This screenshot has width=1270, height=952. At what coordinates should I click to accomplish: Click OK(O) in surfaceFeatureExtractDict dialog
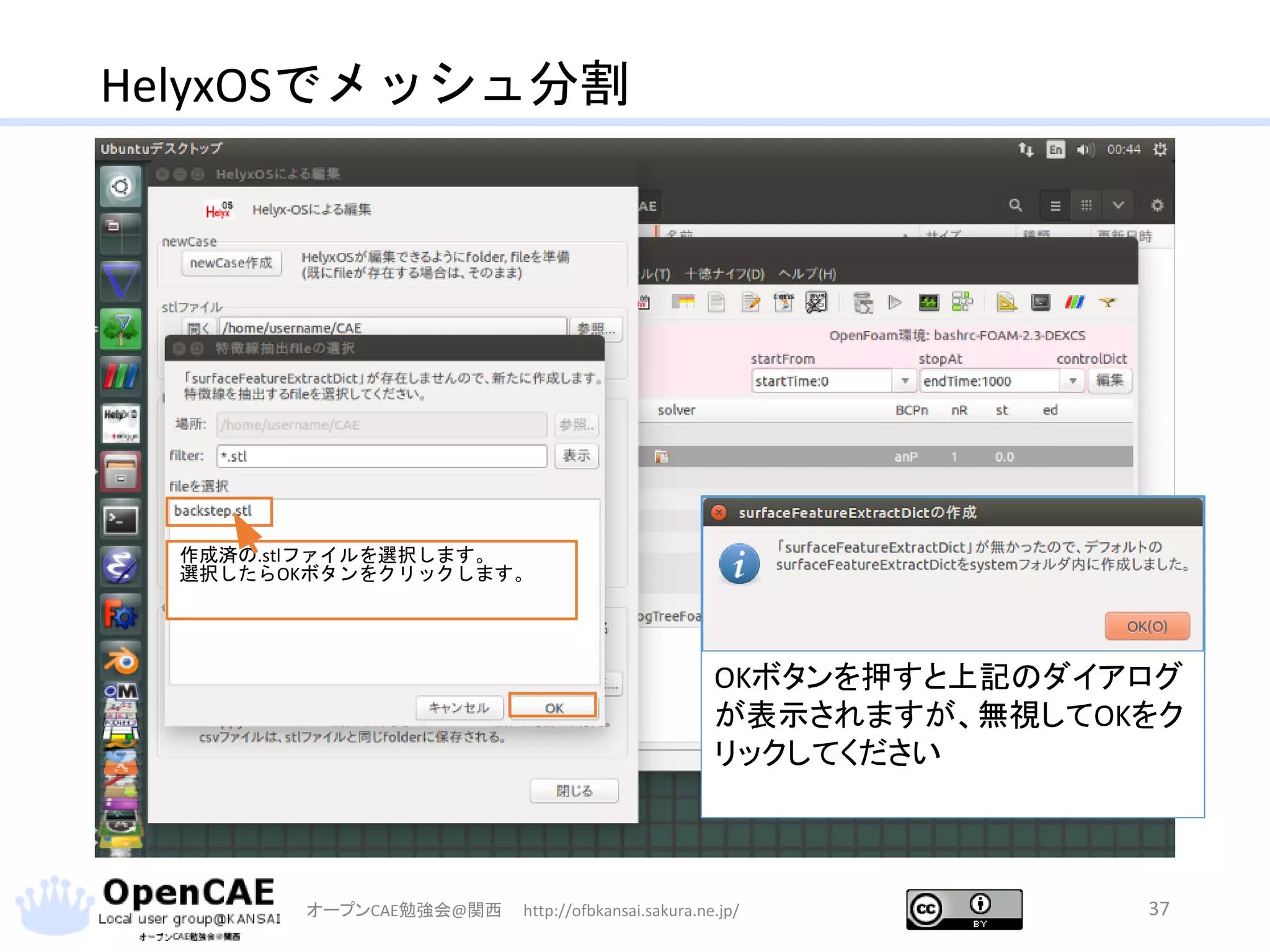coord(1147,626)
